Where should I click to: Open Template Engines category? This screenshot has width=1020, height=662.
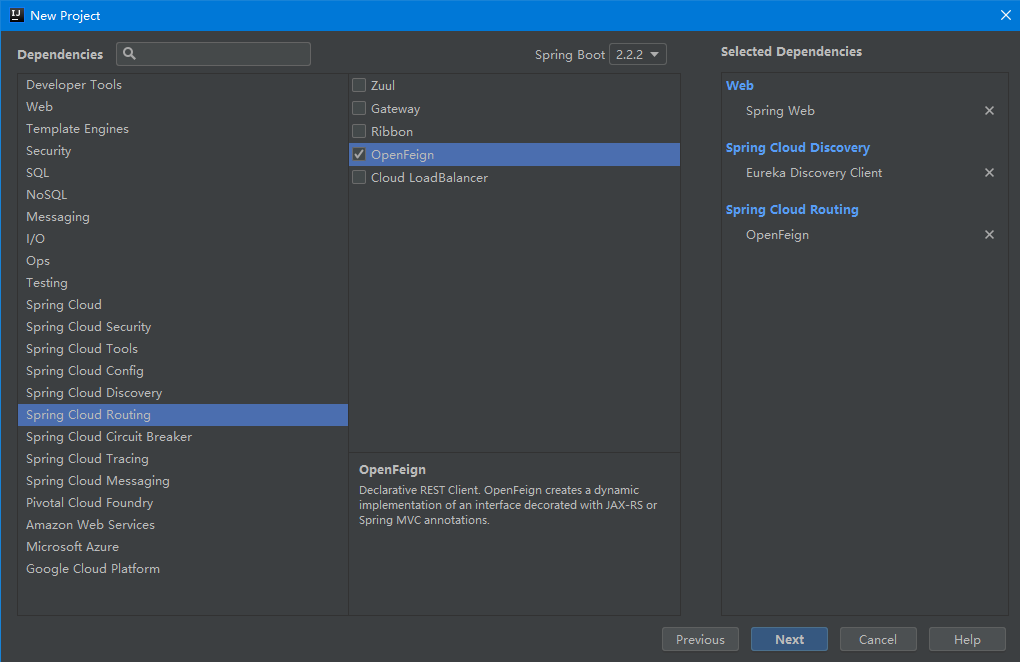(x=183, y=129)
